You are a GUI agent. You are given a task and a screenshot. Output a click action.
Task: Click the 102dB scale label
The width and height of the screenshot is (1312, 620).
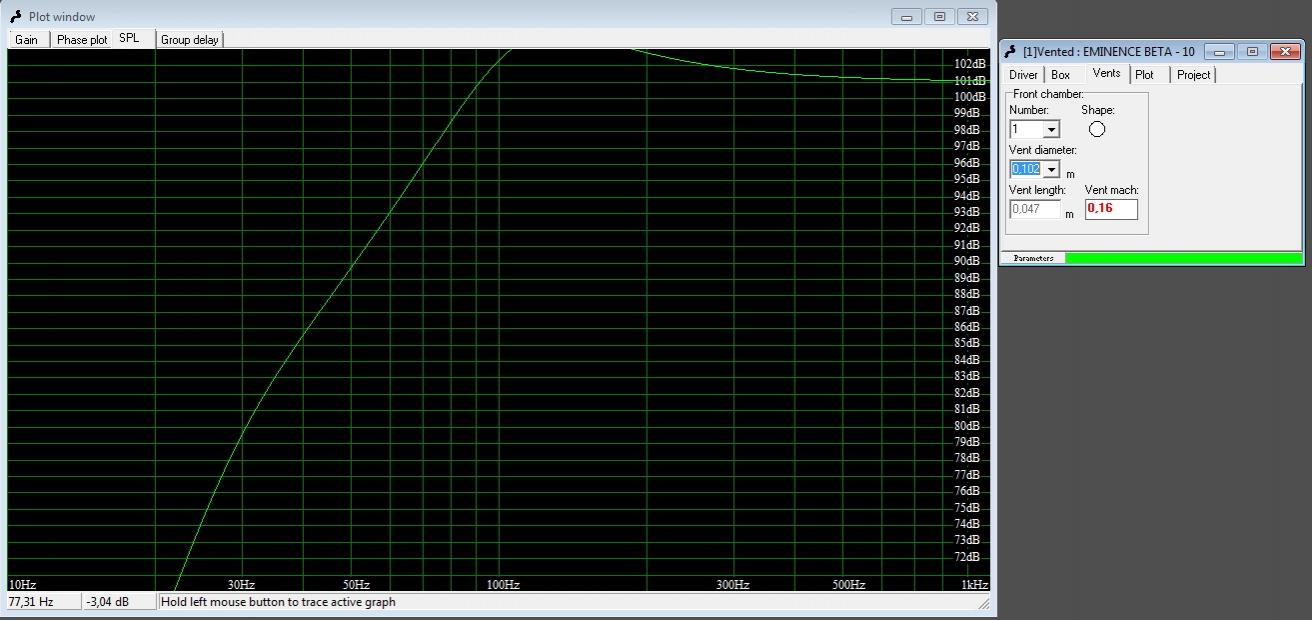(x=970, y=64)
